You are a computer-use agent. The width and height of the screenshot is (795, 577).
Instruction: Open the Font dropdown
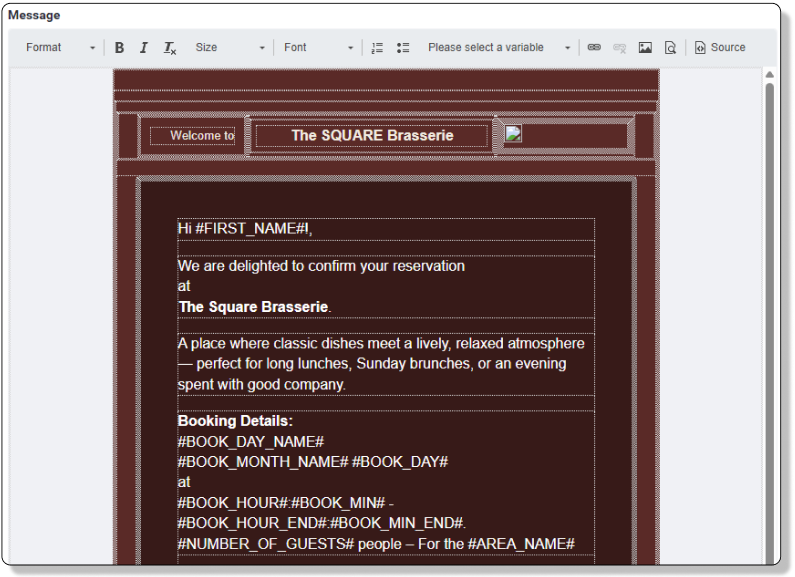click(318, 48)
